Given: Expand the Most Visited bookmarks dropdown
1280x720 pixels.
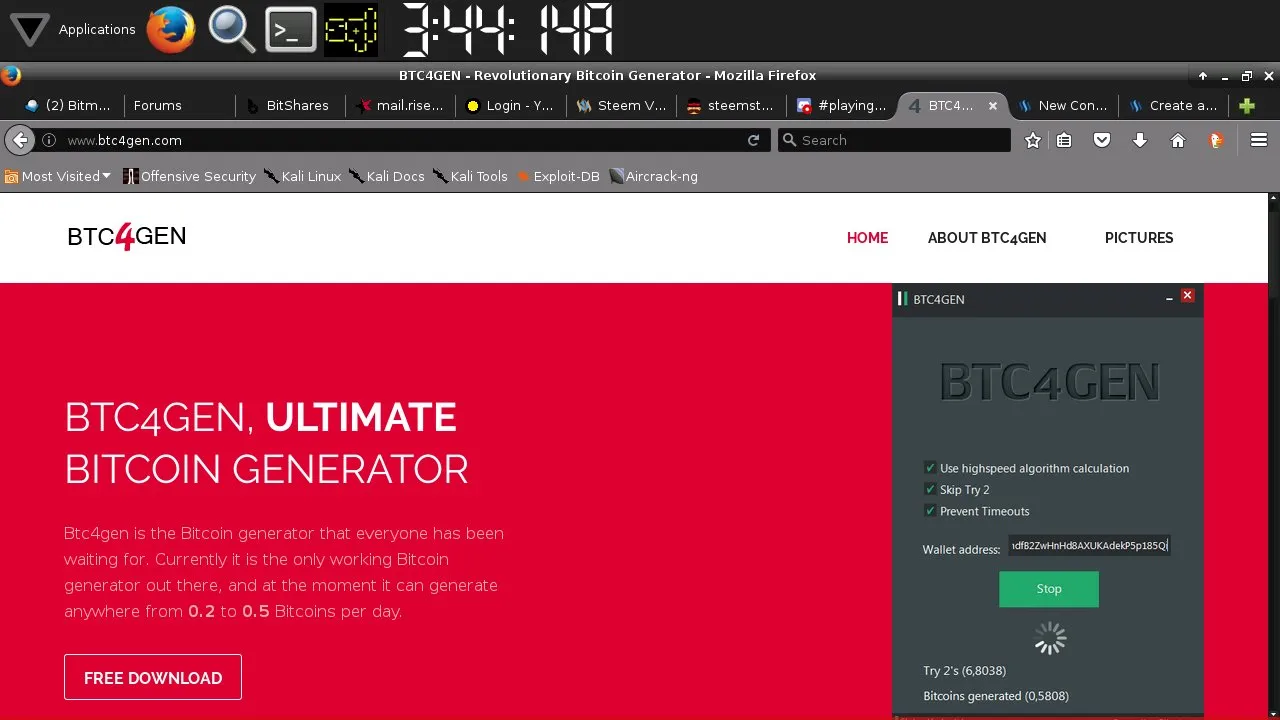Looking at the screenshot, I should point(58,176).
